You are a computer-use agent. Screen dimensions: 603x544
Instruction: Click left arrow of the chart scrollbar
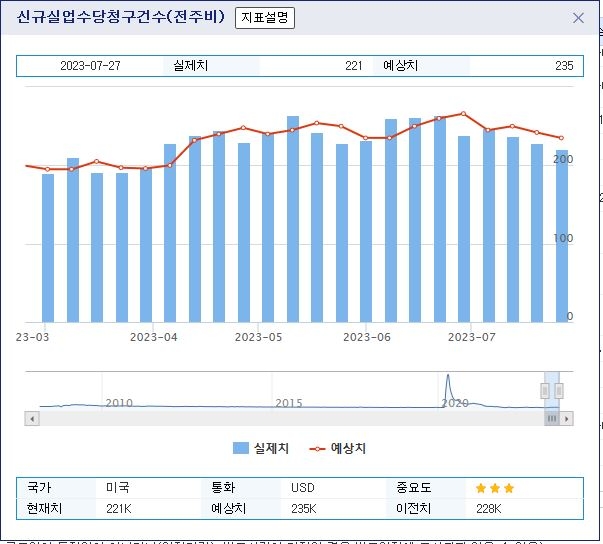pyautogui.click(x=32, y=419)
